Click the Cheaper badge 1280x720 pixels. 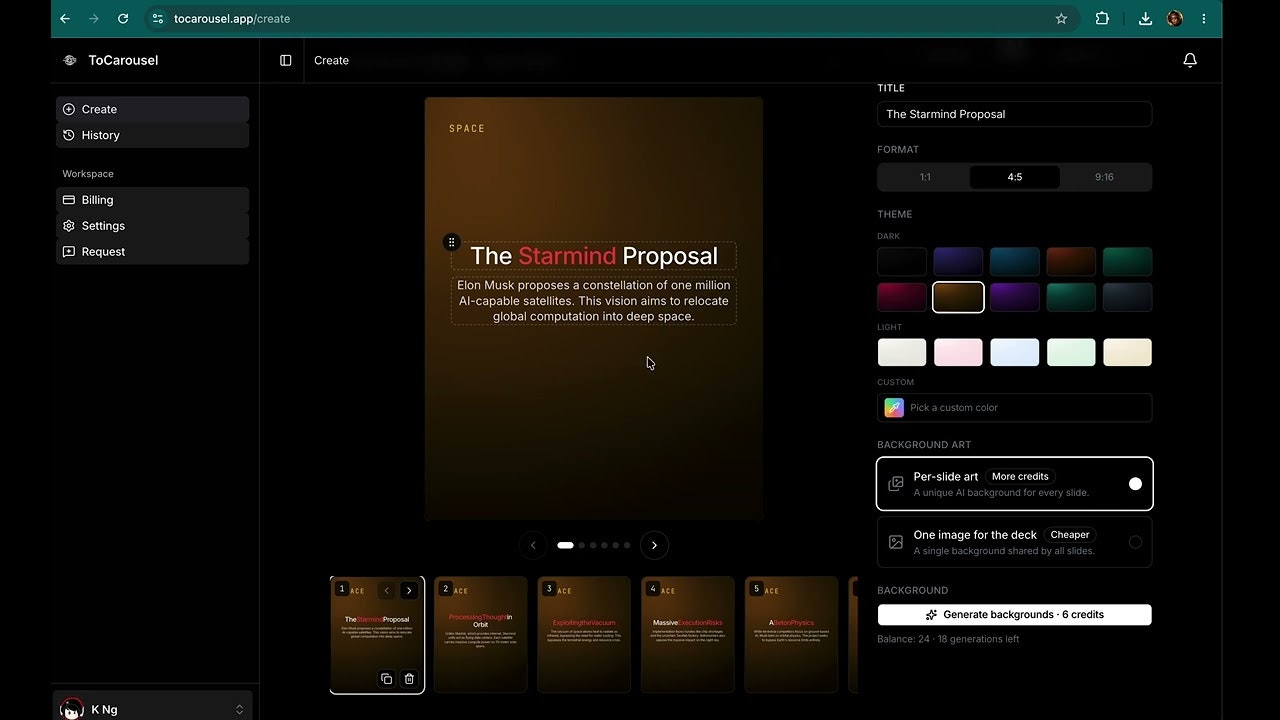pyautogui.click(x=1070, y=535)
